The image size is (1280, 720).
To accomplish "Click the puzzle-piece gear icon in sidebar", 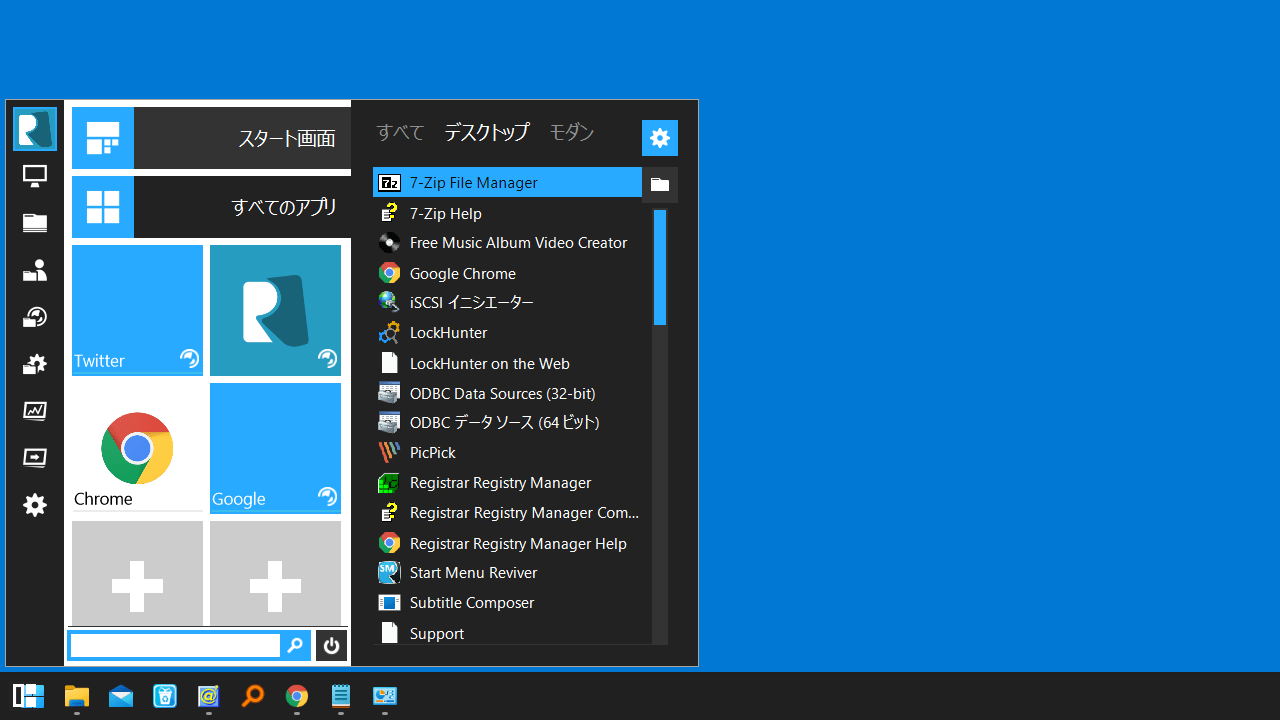I will point(35,364).
